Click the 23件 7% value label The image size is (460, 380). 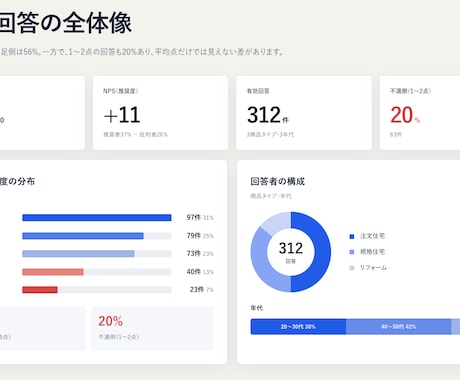point(202,290)
